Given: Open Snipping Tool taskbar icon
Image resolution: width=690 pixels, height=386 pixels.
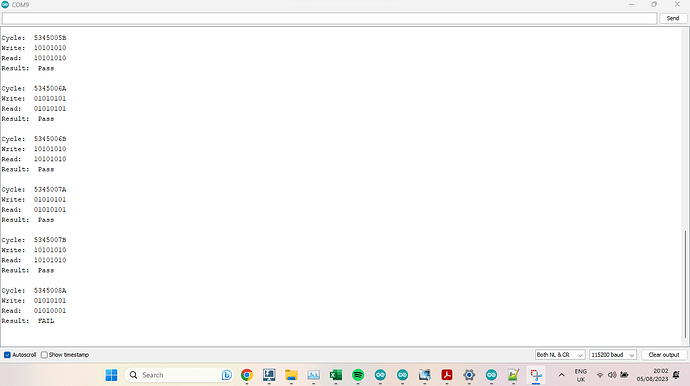Looking at the screenshot, I should click(x=536, y=375).
